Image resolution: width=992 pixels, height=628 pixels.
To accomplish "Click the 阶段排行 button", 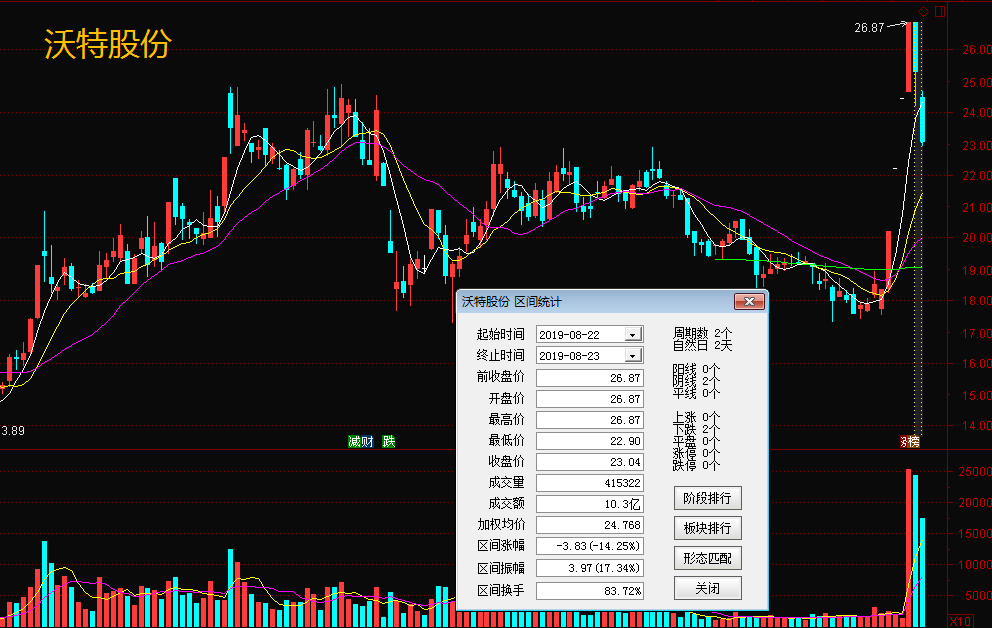I will (707, 498).
